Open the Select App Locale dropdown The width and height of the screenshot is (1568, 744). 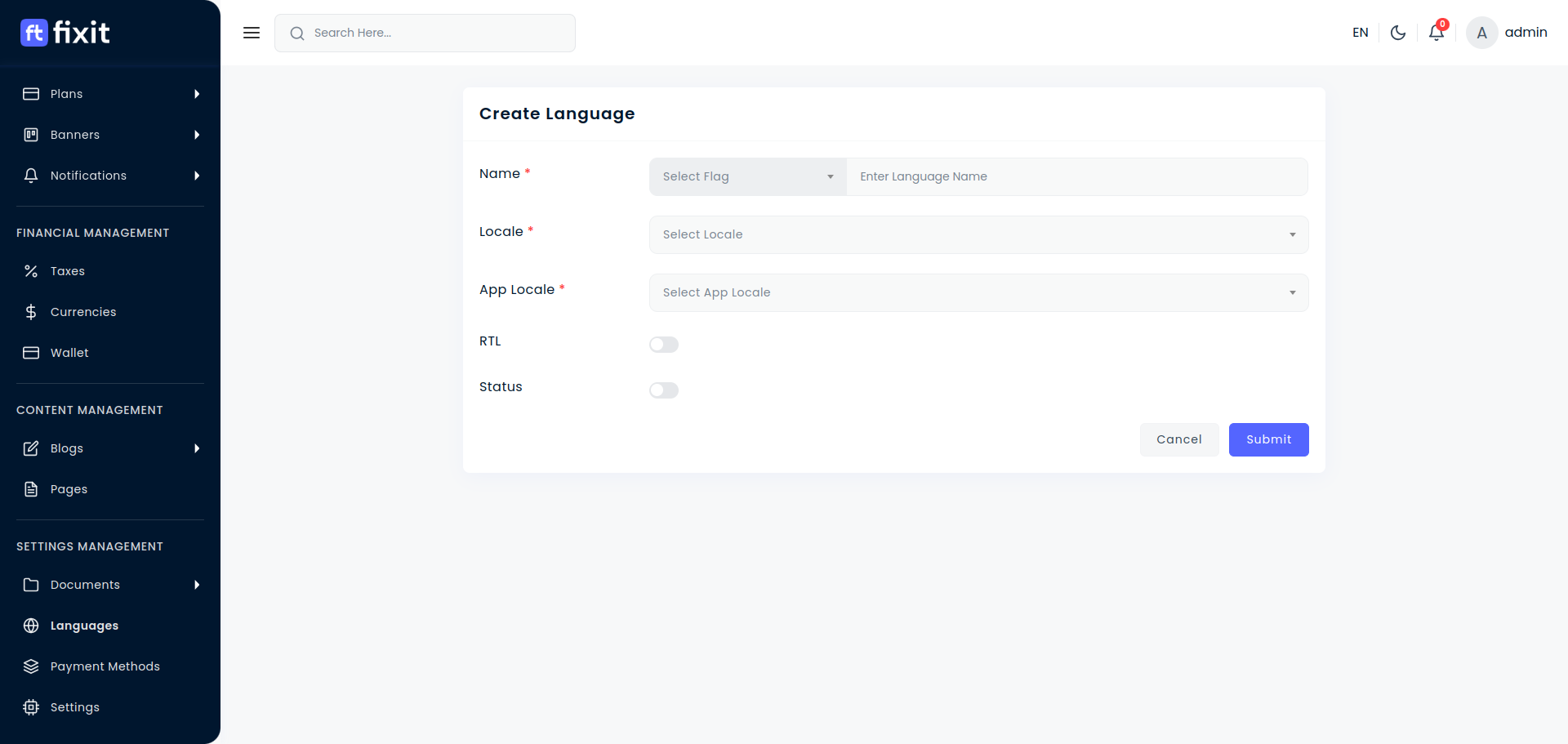[978, 292]
